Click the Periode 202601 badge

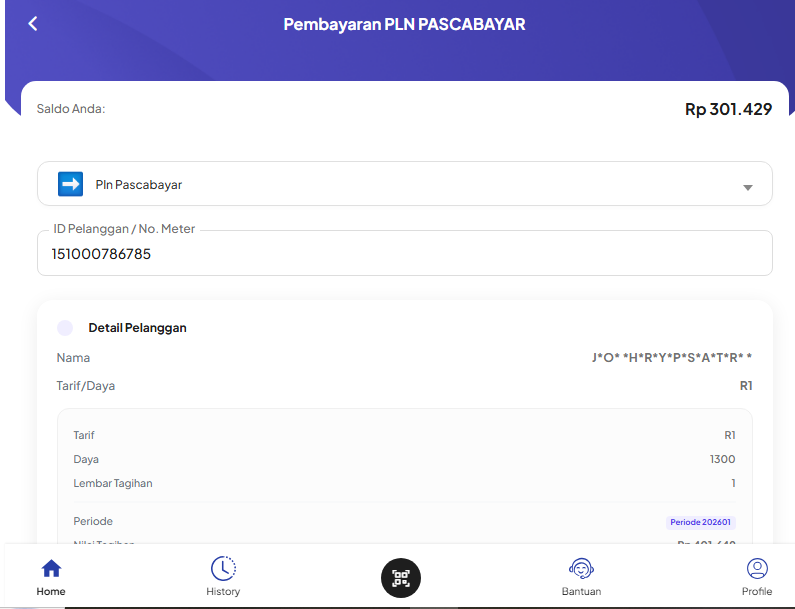(x=701, y=522)
